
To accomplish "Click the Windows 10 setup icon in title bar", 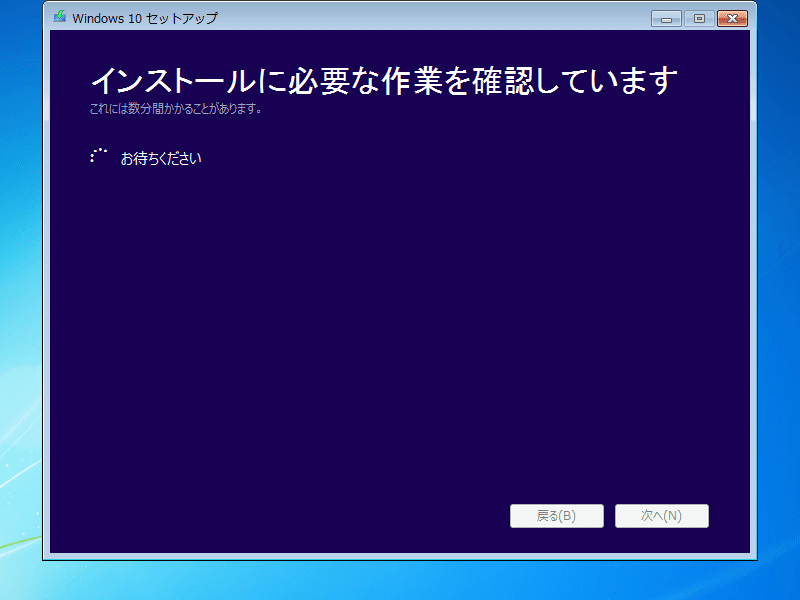I will pyautogui.click(x=60, y=18).
